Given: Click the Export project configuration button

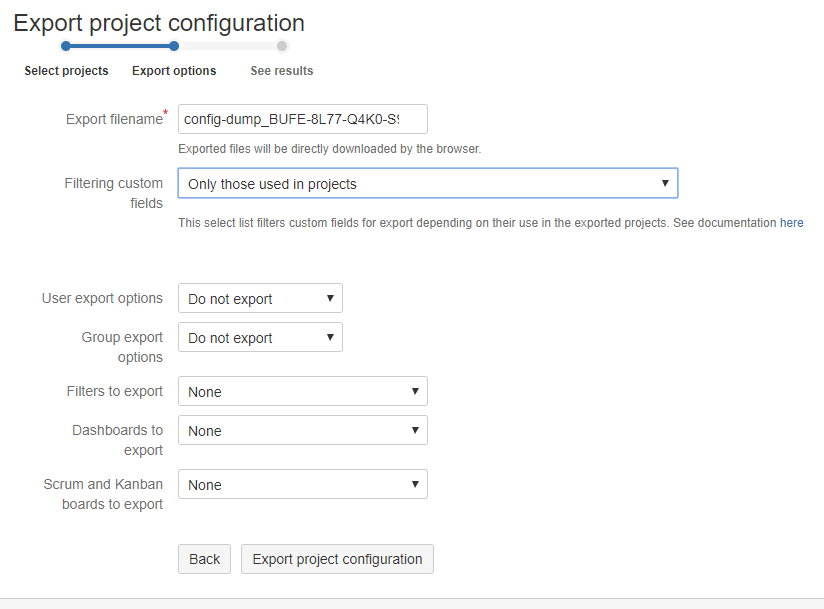Looking at the screenshot, I should click(x=337, y=559).
